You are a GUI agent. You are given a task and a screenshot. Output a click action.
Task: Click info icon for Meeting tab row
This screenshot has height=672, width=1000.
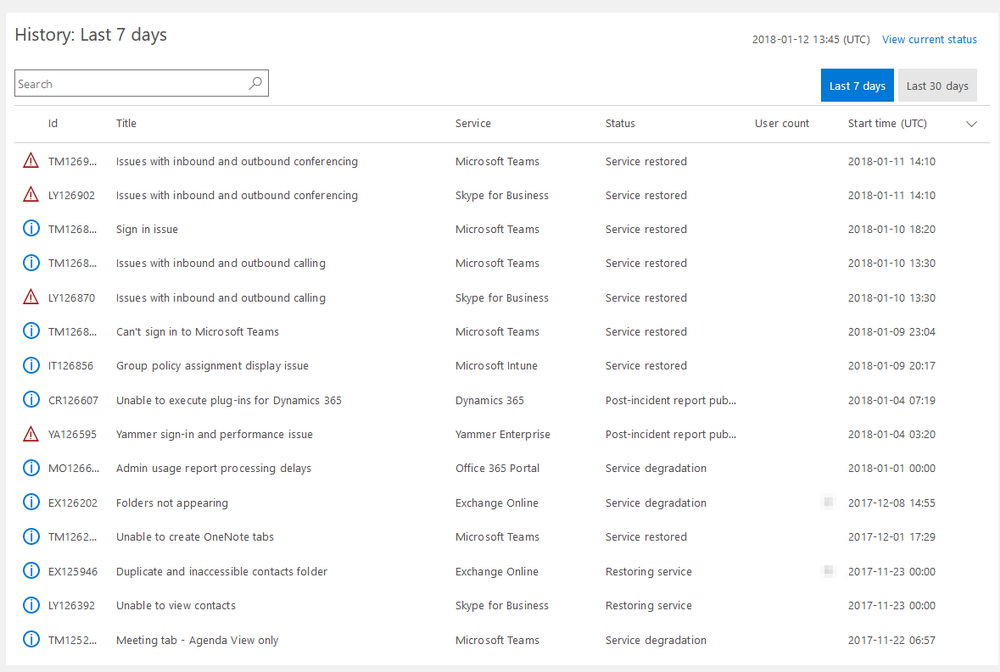pyautogui.click(x=31, y=639)
